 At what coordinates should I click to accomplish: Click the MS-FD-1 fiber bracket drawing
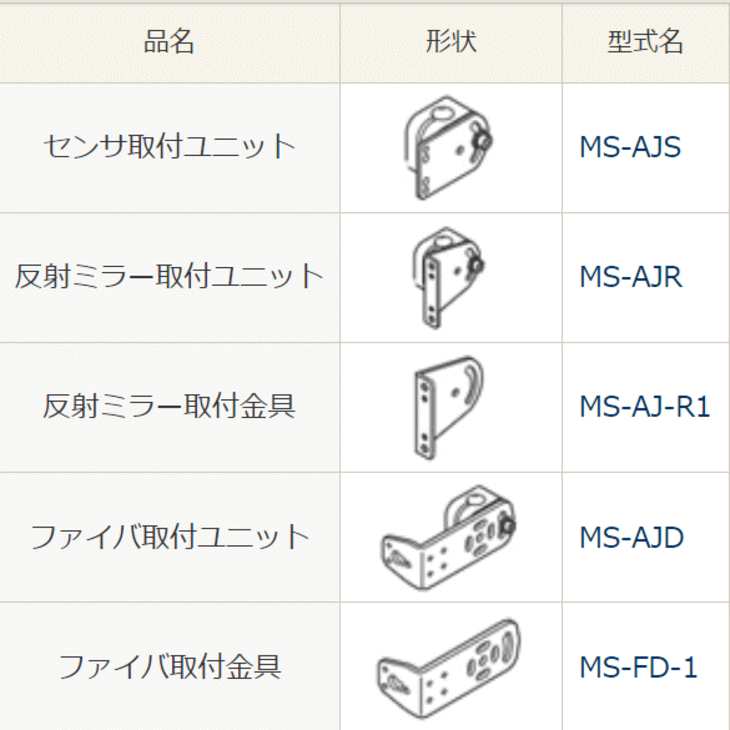pos(448,670)
